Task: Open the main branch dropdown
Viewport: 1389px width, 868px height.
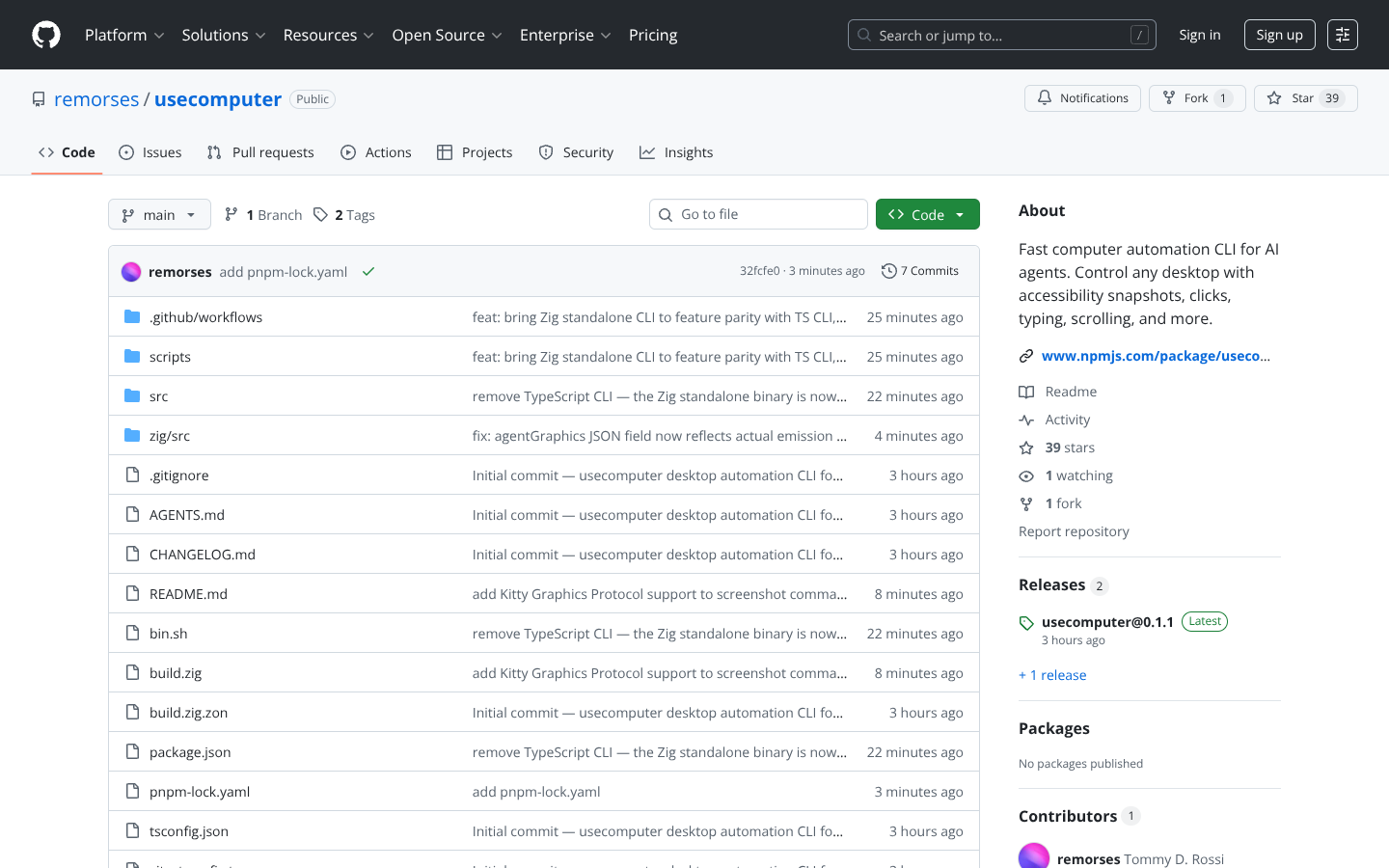Action: click(159, 215)
